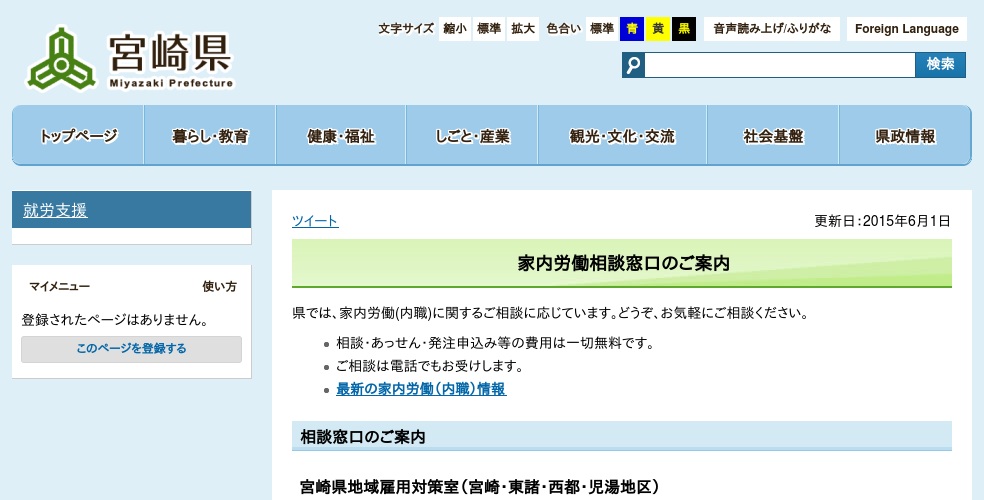Open the 健康・福祉 menu
This screenshot has height=500, width=984.
[341, 136]
